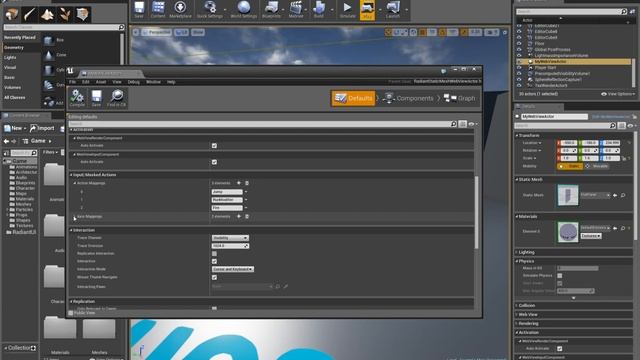Click Import button in Content Browser

(42, 128)
